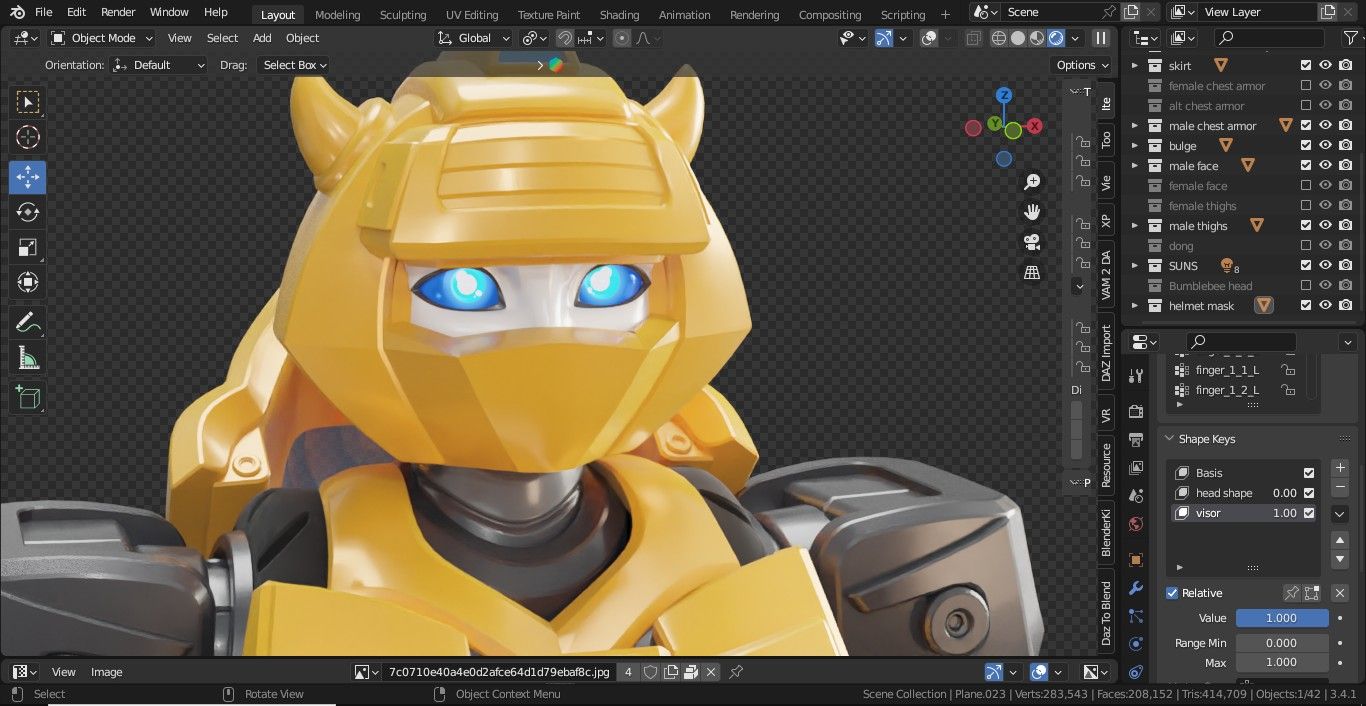Open Orientation Default dropdown
Screen dimensions: 1366x706
(x=159, y=65)
